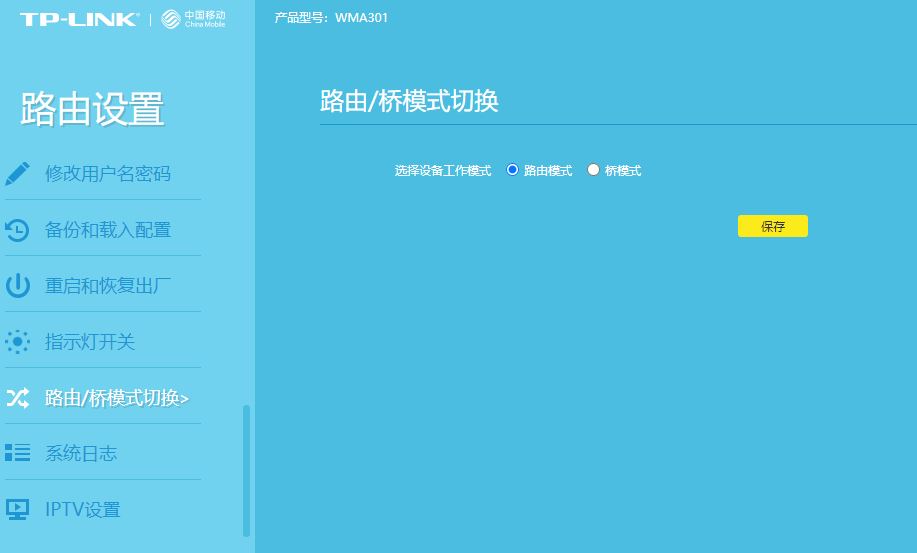
Task: Click the monitor icon for IPTV设置
Action: (18, 509)
